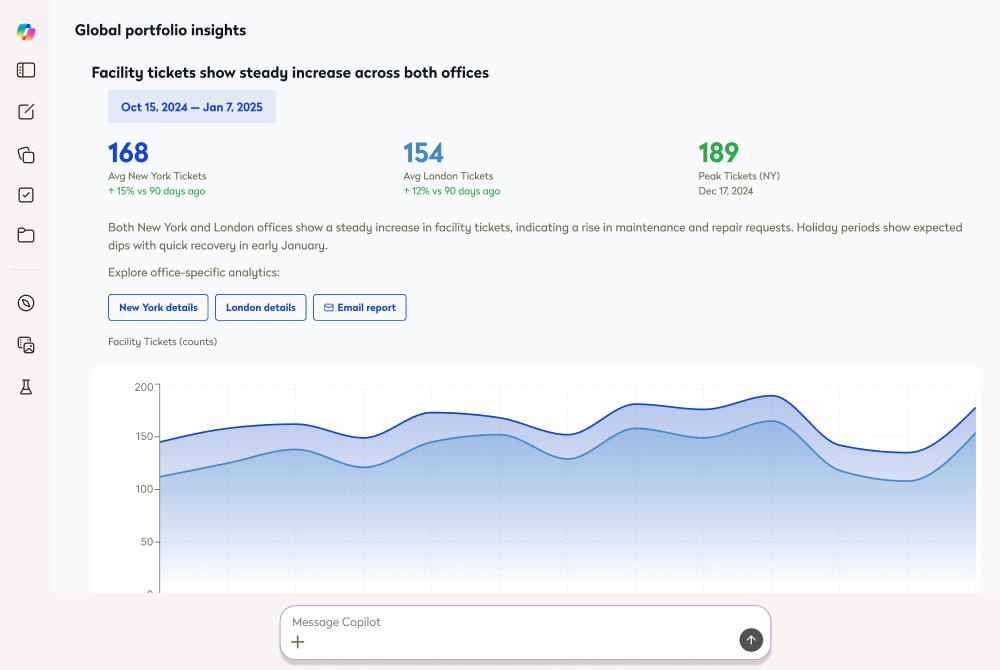The height and width of the screenshot is (670, 1000).
Task: Open the folder icon in sidebar
Action: (x=26, y=236)
